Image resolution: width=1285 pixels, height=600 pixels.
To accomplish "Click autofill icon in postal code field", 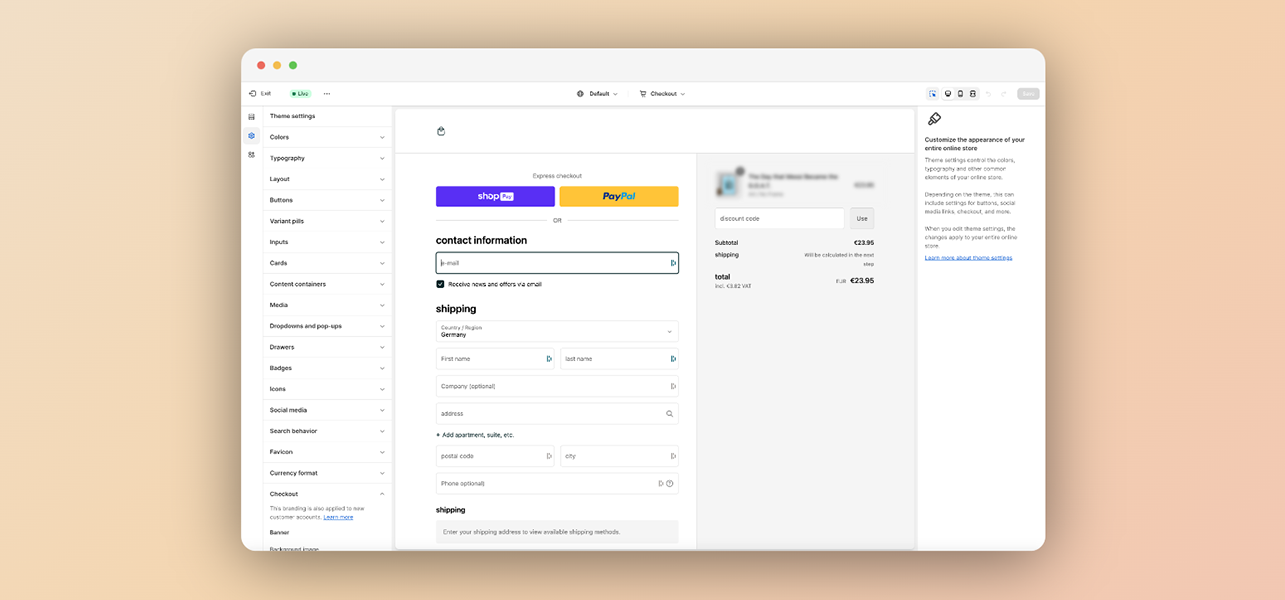I will 549,456.
